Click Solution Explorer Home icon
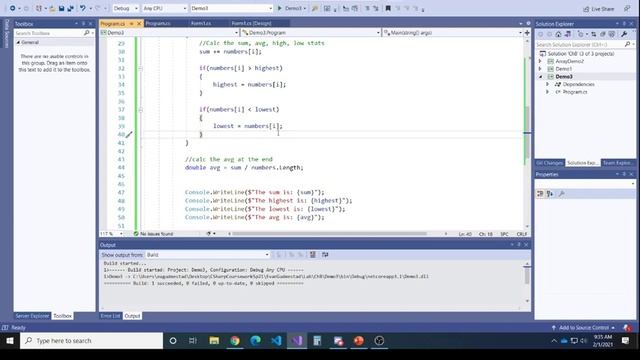640x360 pixels. (558, 34)
